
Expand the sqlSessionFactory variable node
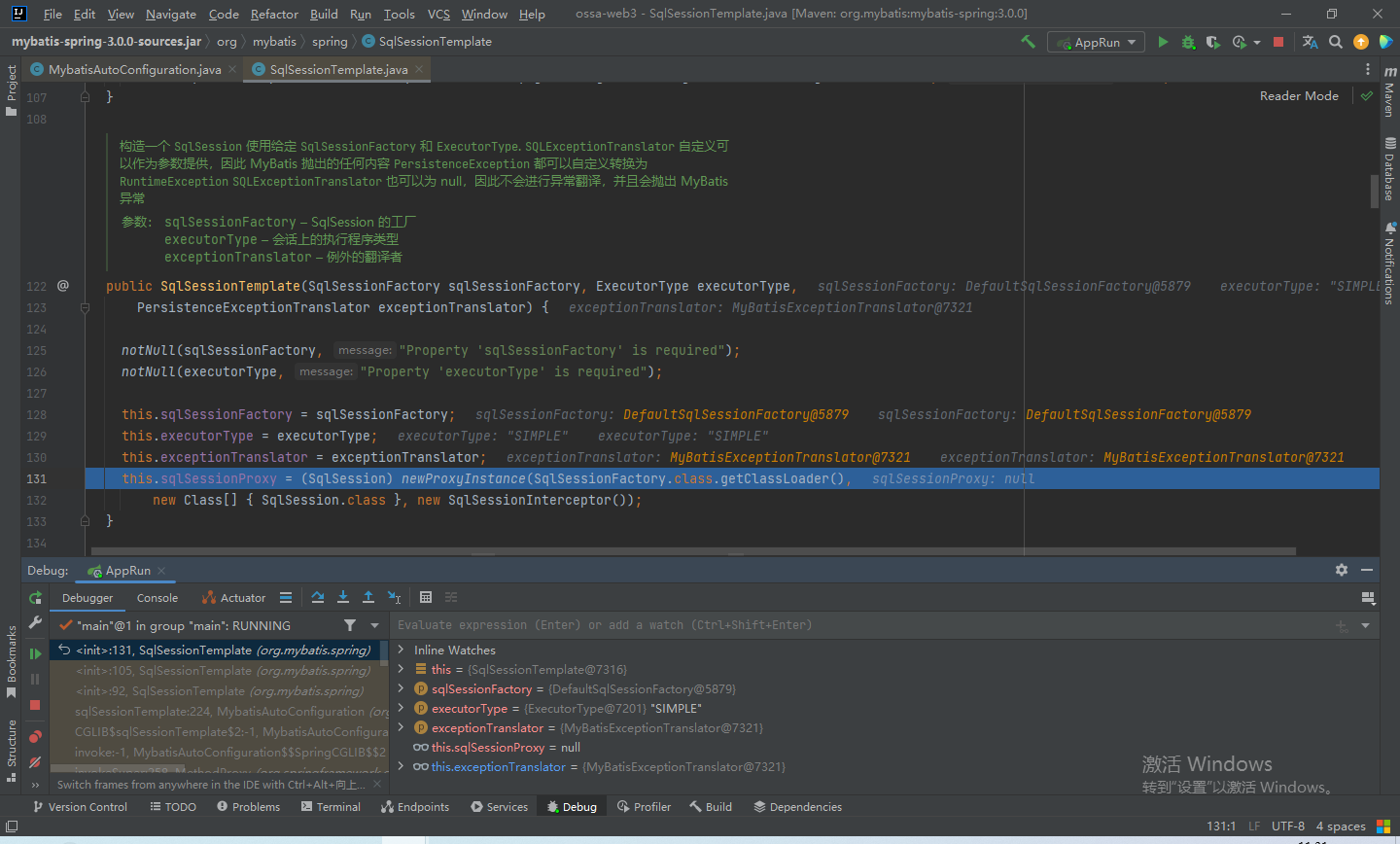tap(401, 688)
